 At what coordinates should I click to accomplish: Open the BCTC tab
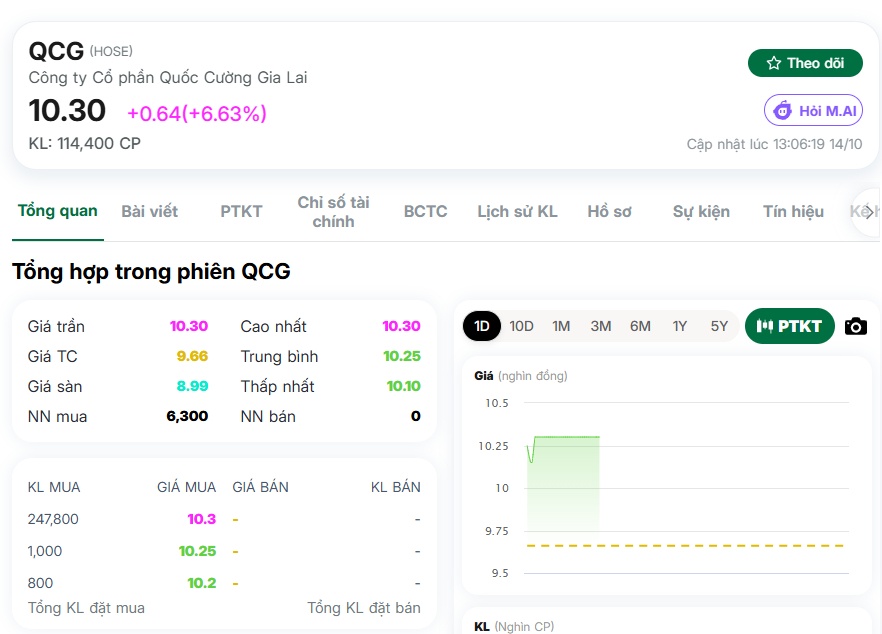click(425, 212)
